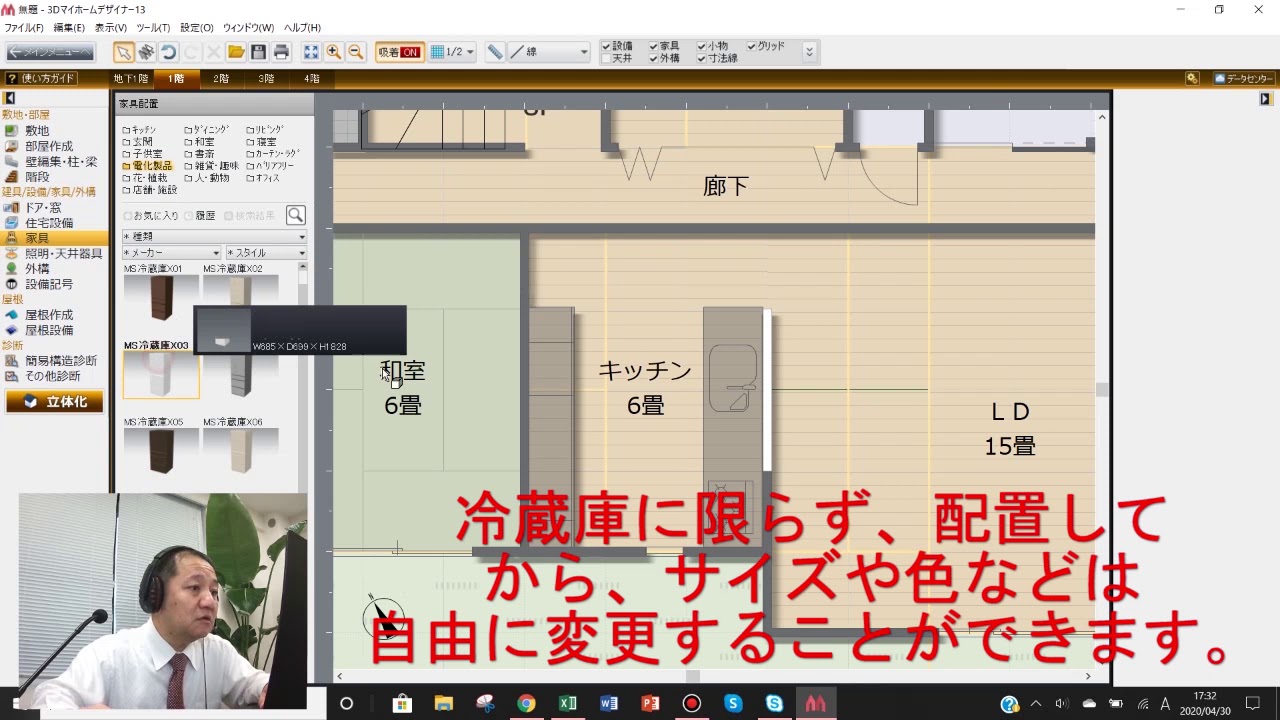This screenshot has height=720, width=1280.
Task: Click the 使い方ガイド link
Action: tap(42, 77)
